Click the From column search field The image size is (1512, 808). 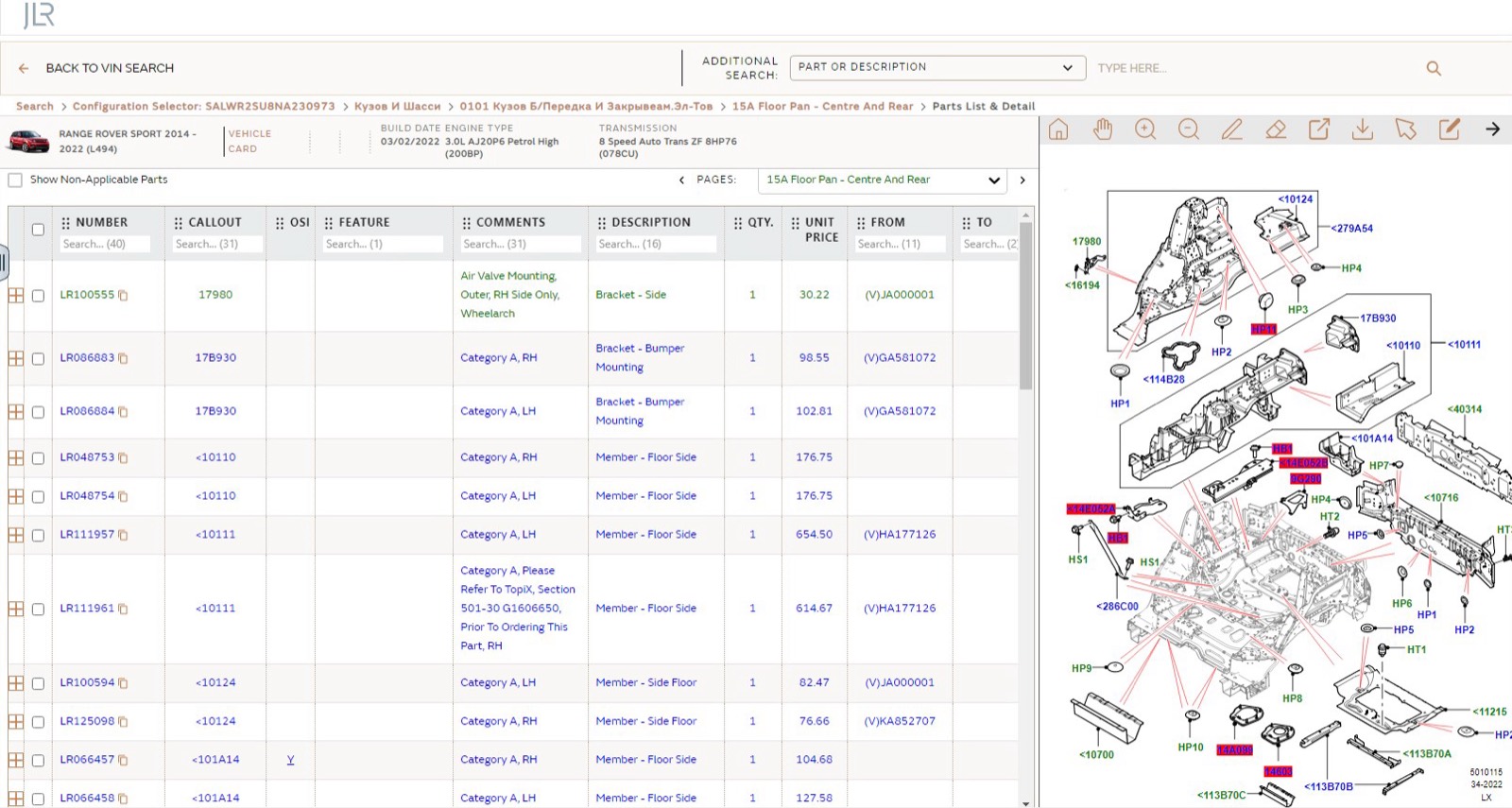click(x=901, y=244)
